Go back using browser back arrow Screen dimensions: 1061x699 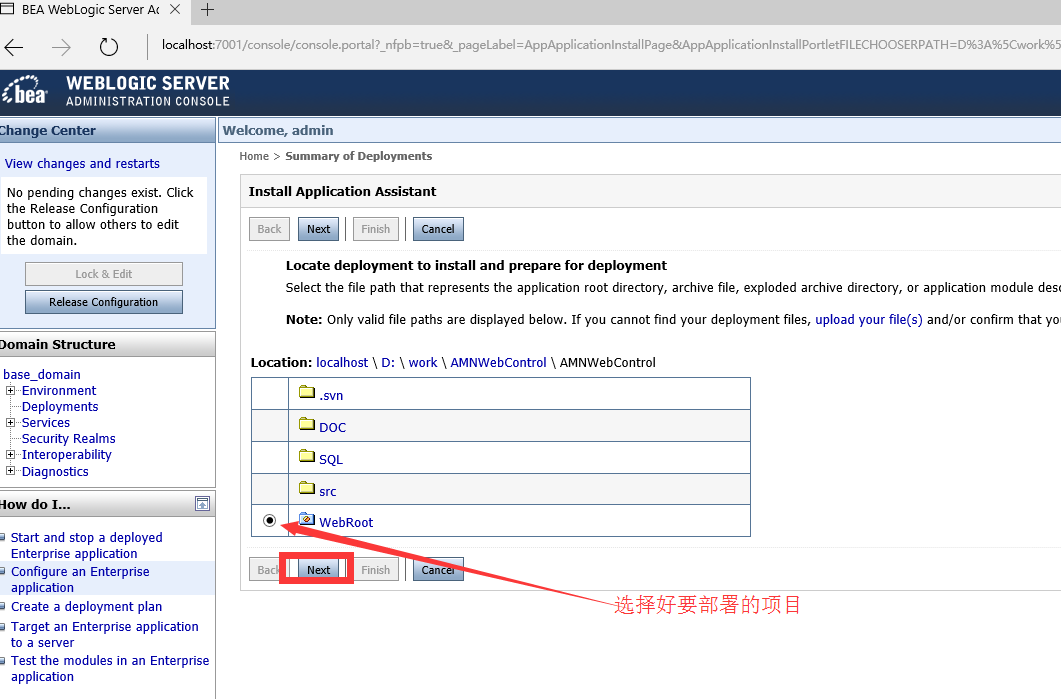coord(14,47)
